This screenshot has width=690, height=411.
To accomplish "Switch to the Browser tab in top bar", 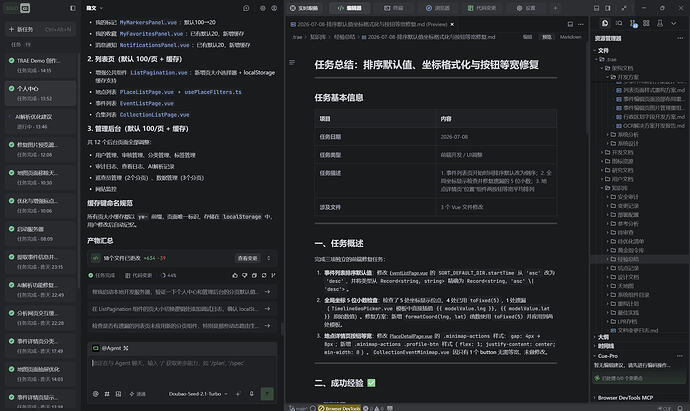I will click(438, 8).
